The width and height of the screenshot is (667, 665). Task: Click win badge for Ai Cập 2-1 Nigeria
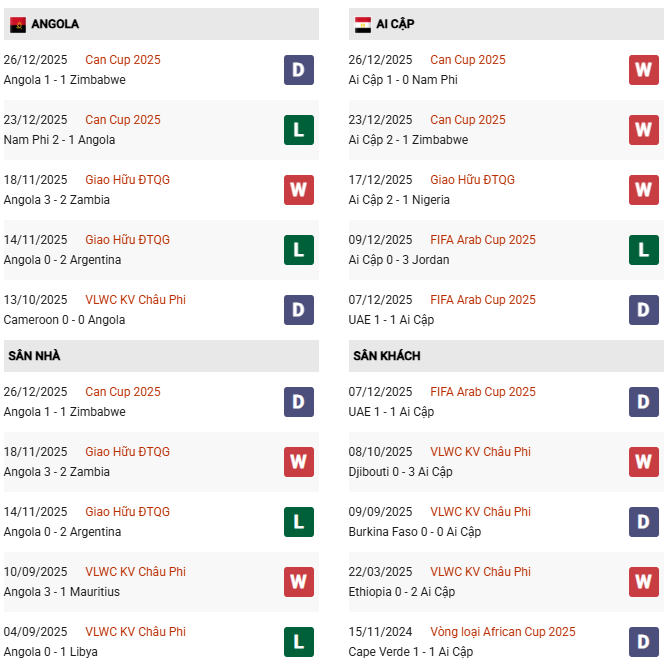click(643, 190)
